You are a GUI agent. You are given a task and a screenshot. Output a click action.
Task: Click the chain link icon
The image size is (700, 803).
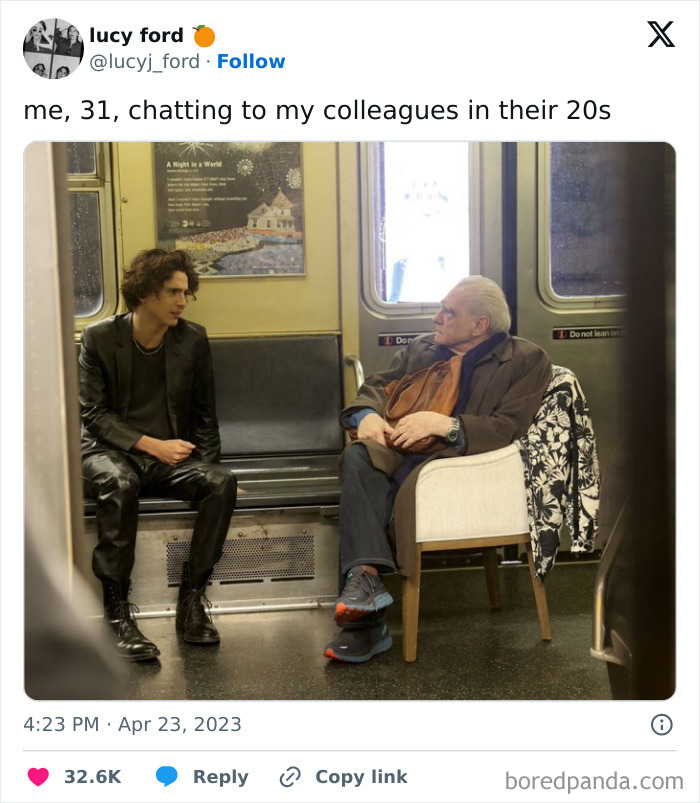point(290,777)
